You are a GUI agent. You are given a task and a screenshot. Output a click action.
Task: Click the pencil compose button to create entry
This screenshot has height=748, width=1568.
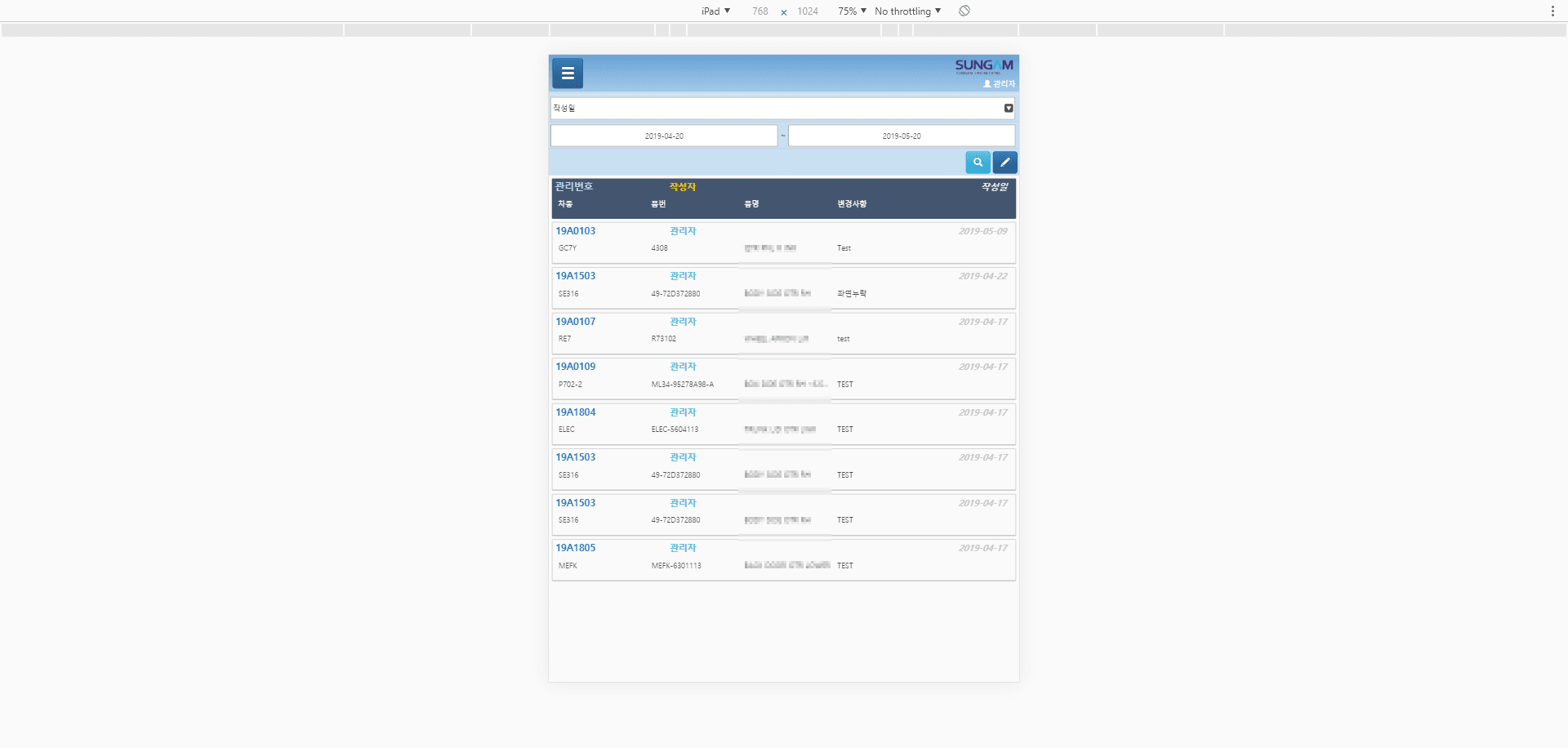1004,162
